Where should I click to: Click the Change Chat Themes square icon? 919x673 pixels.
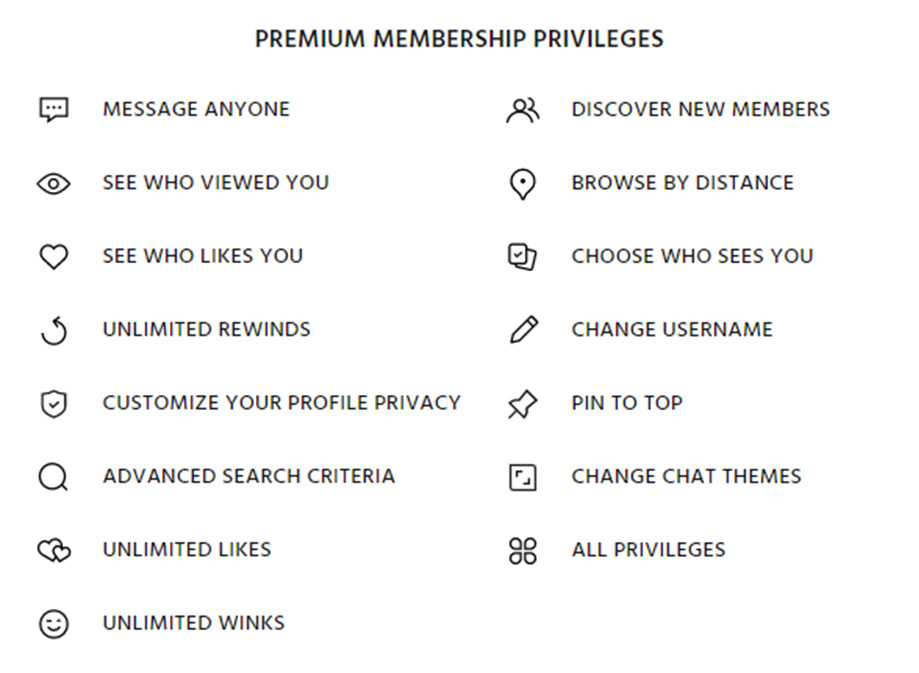523,477
